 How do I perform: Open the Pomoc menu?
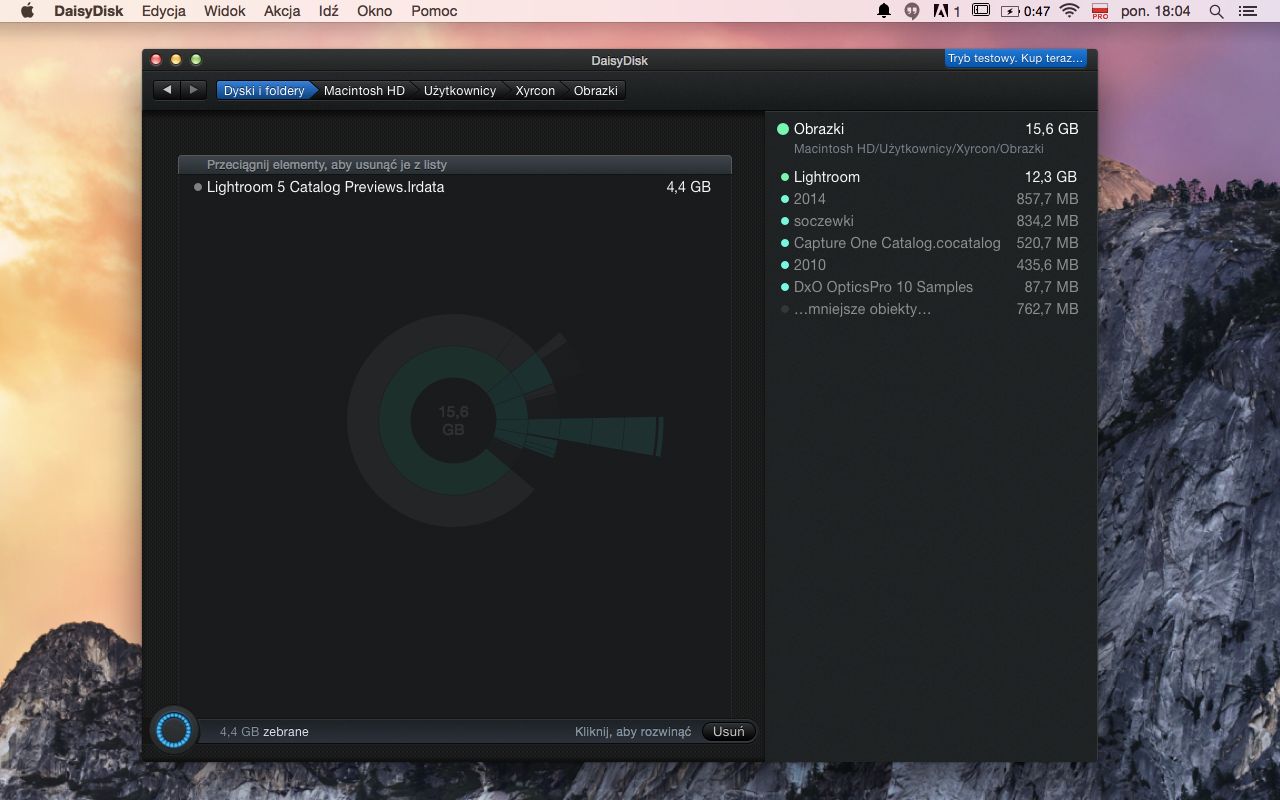coord(434,11)
